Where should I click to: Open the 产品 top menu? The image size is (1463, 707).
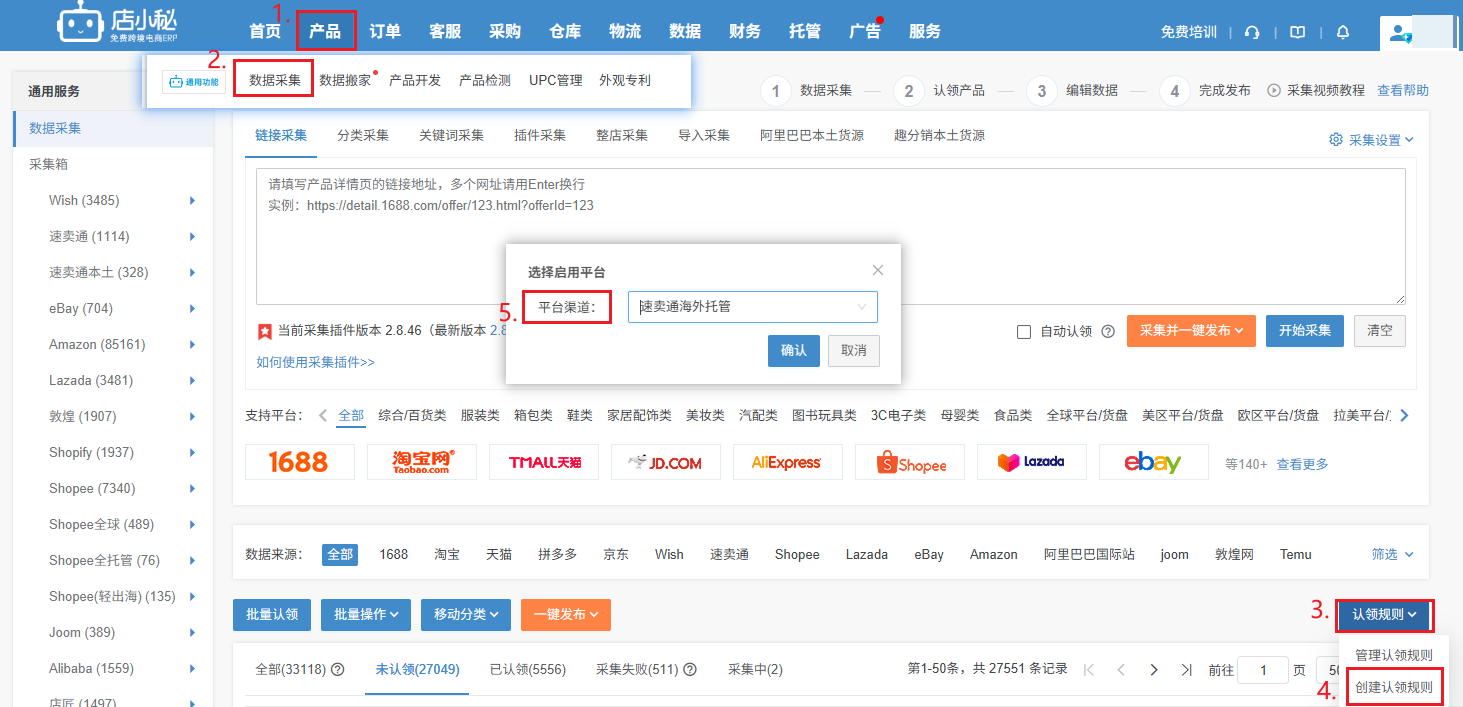click(325, 32)
